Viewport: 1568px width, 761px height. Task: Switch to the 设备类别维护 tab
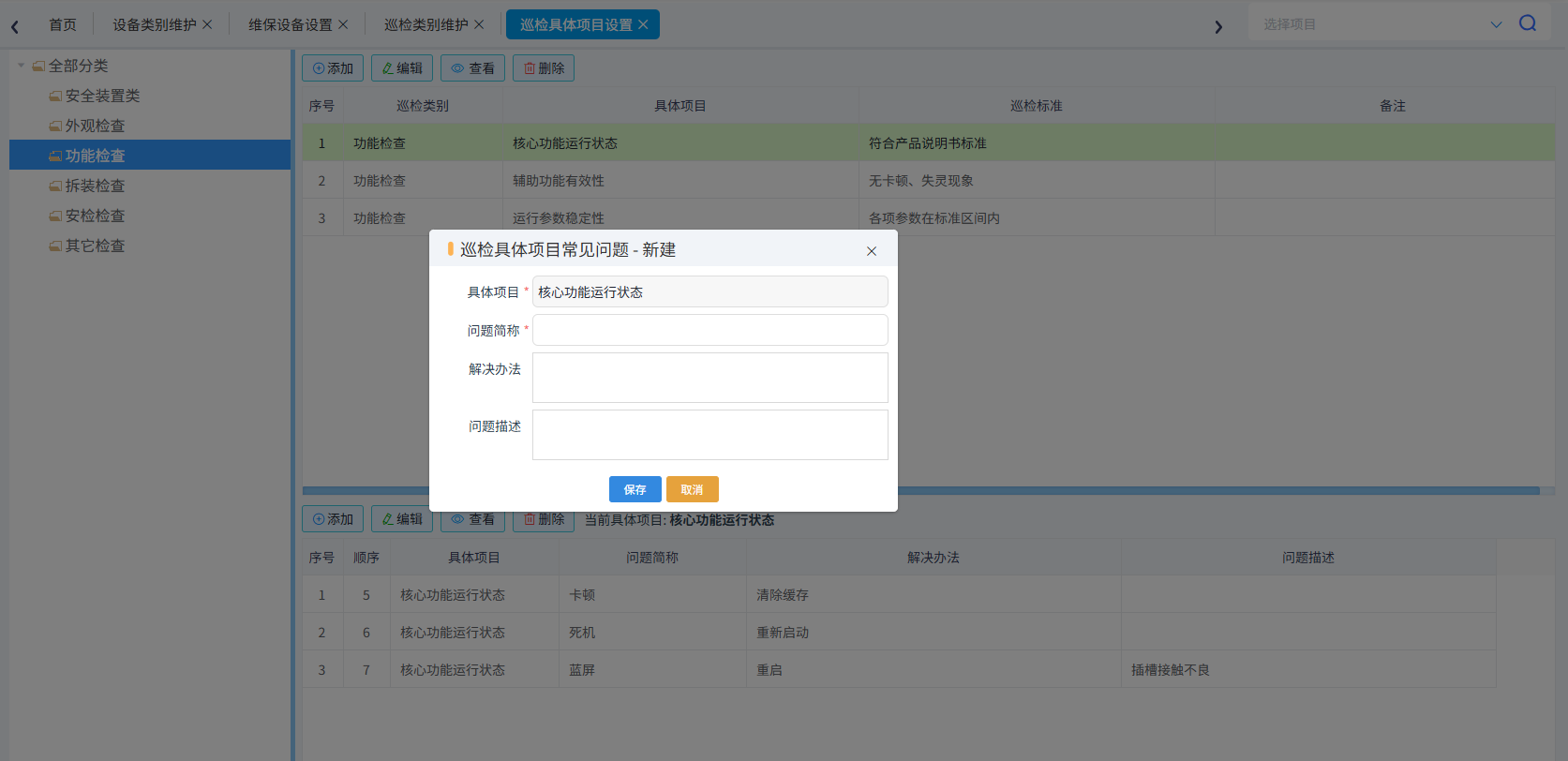(x=155, y=24)
